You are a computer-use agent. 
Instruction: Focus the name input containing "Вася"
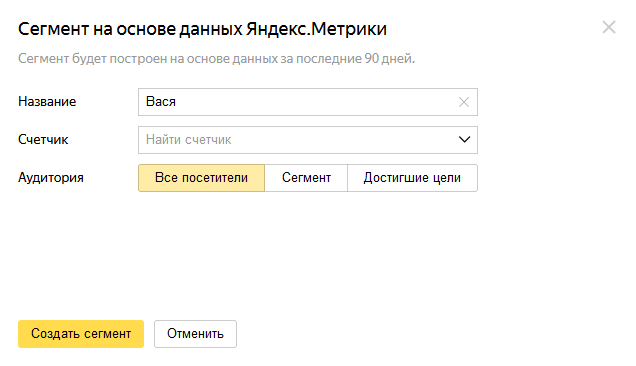308,102
